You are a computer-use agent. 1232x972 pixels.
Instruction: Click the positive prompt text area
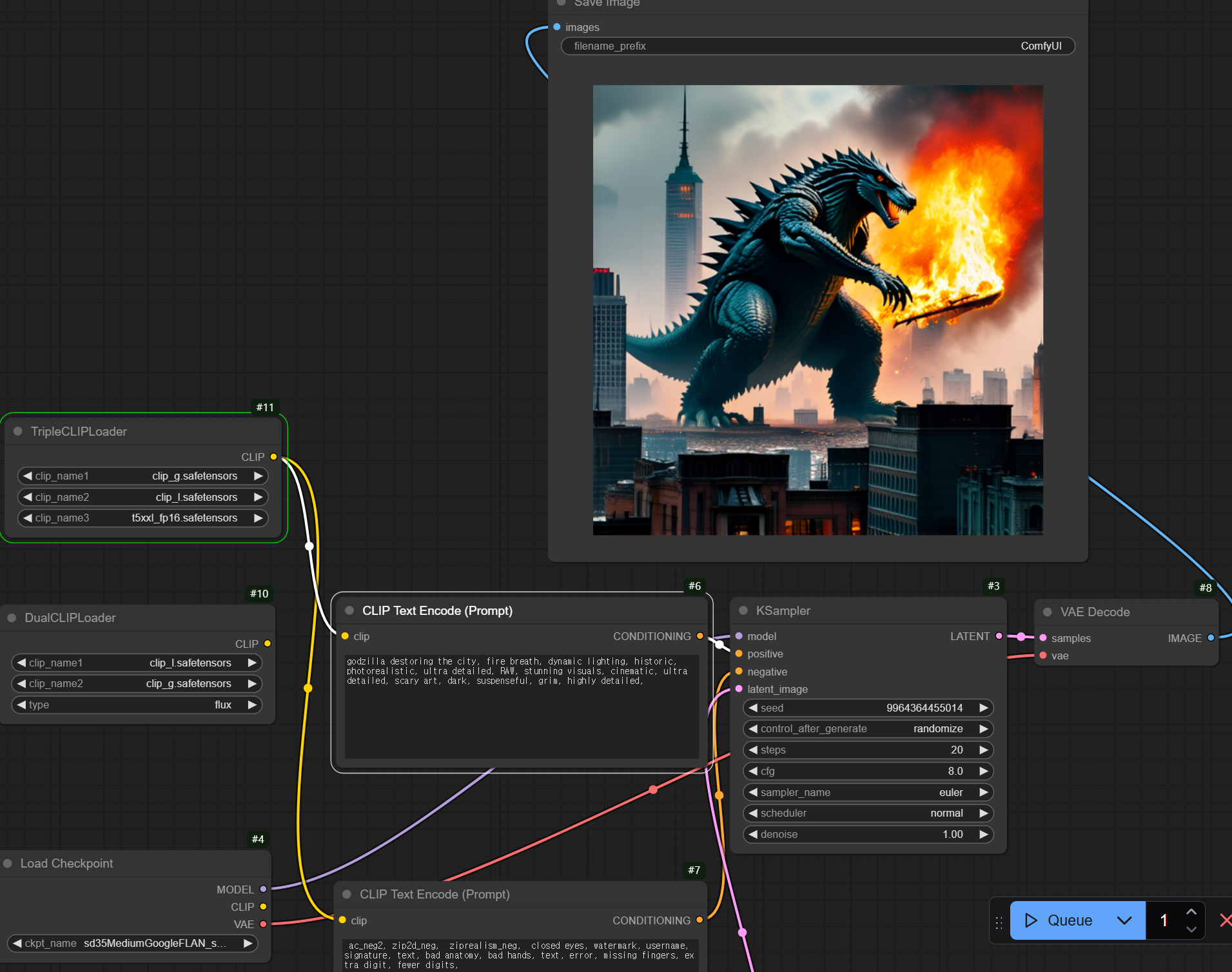pyautogui.click(x=522, y=706)
